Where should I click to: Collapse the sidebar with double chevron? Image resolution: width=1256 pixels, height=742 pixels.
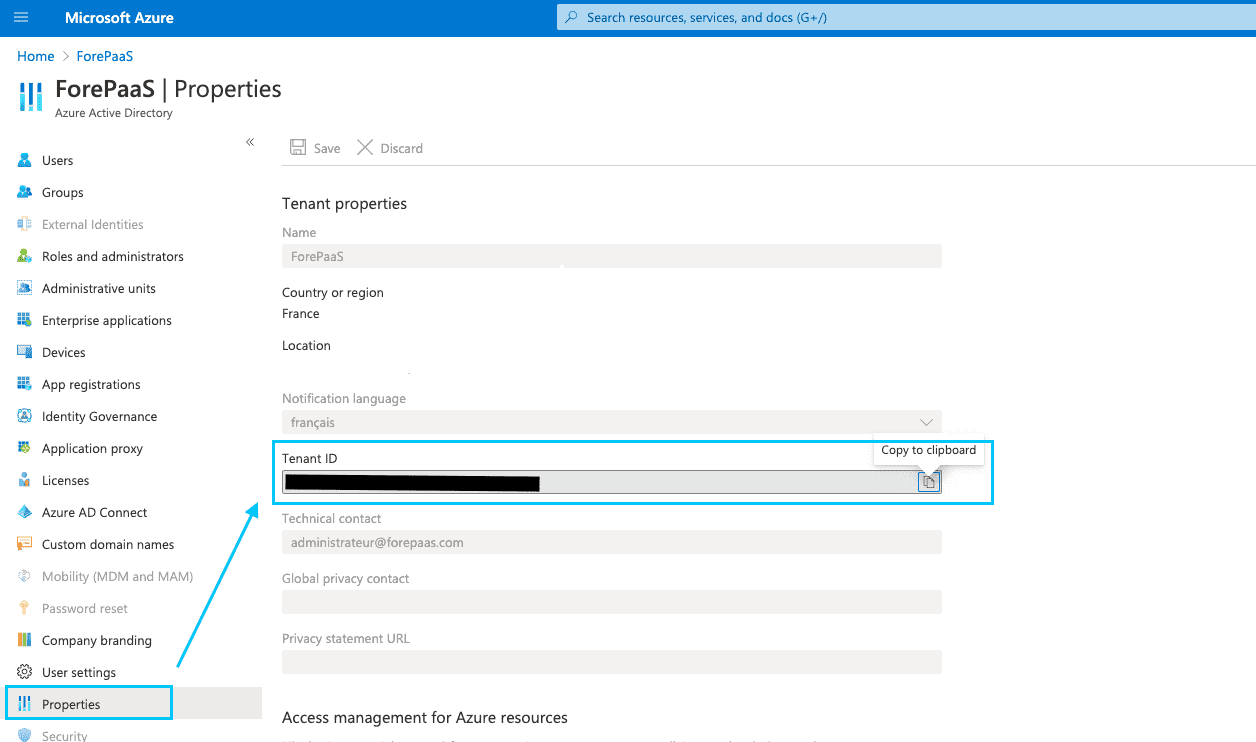[250, 142]
